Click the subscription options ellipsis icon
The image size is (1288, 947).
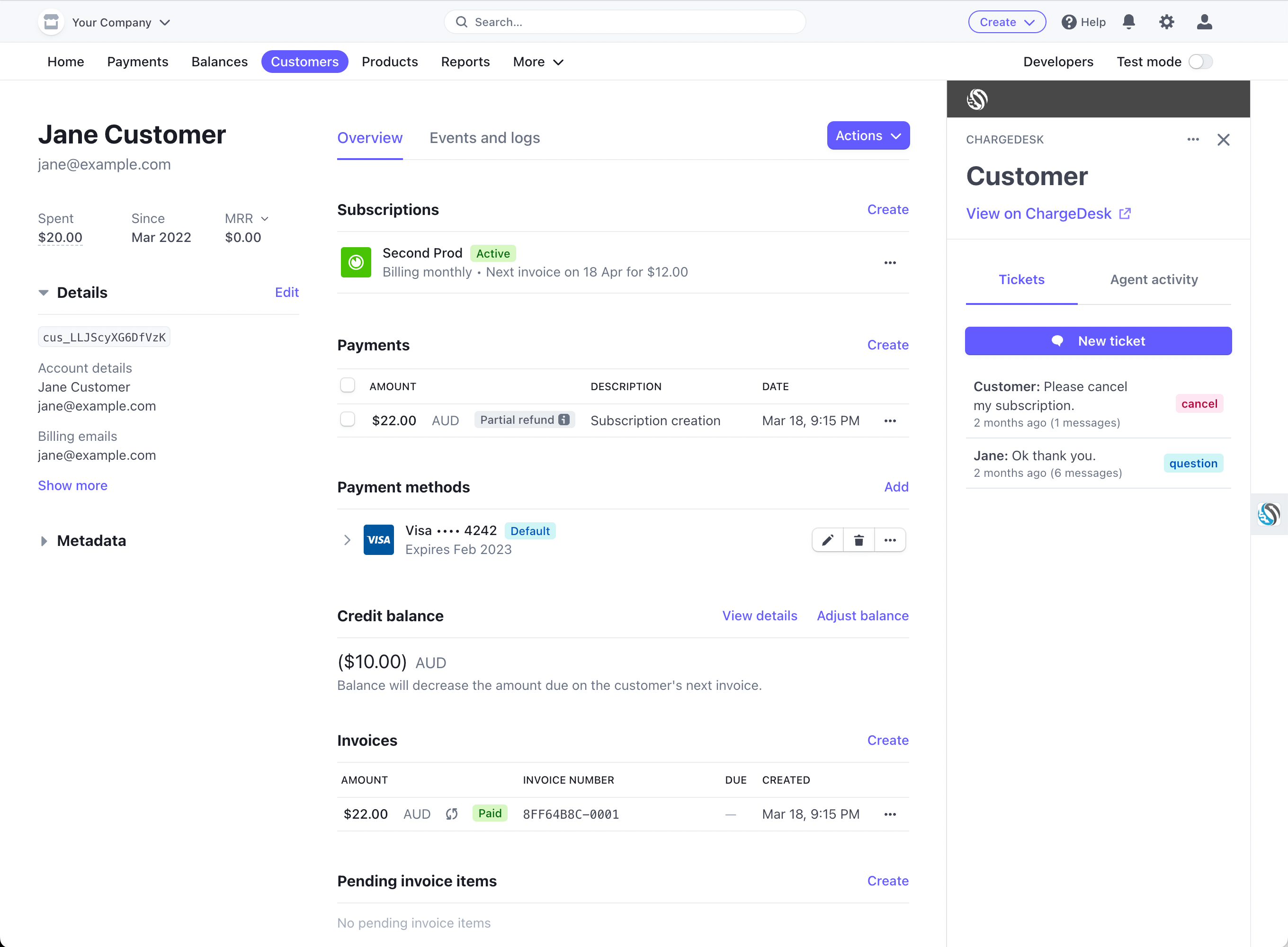[890, 262]
